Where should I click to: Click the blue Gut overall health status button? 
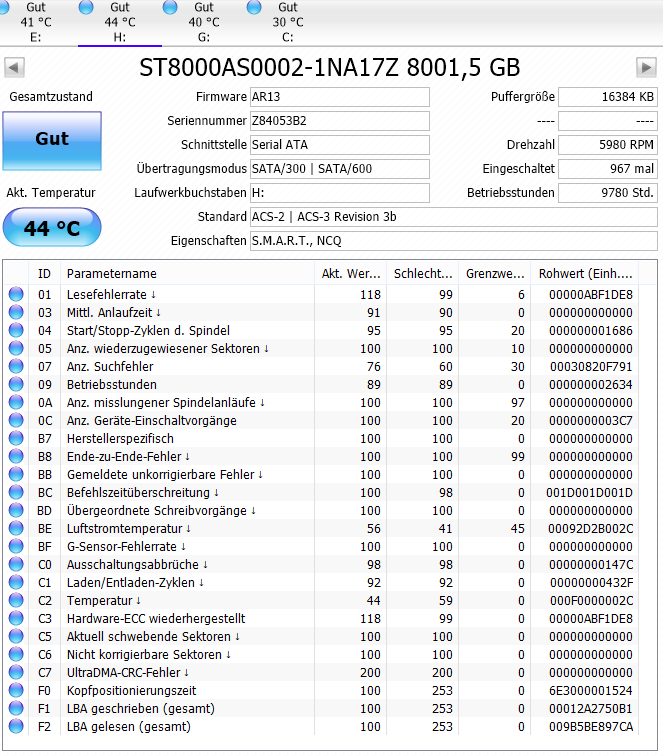[x=52, y=141]
